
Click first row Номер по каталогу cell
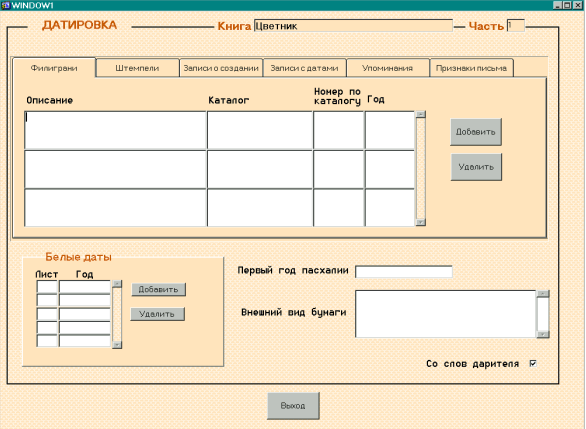[x=339, y=130]
